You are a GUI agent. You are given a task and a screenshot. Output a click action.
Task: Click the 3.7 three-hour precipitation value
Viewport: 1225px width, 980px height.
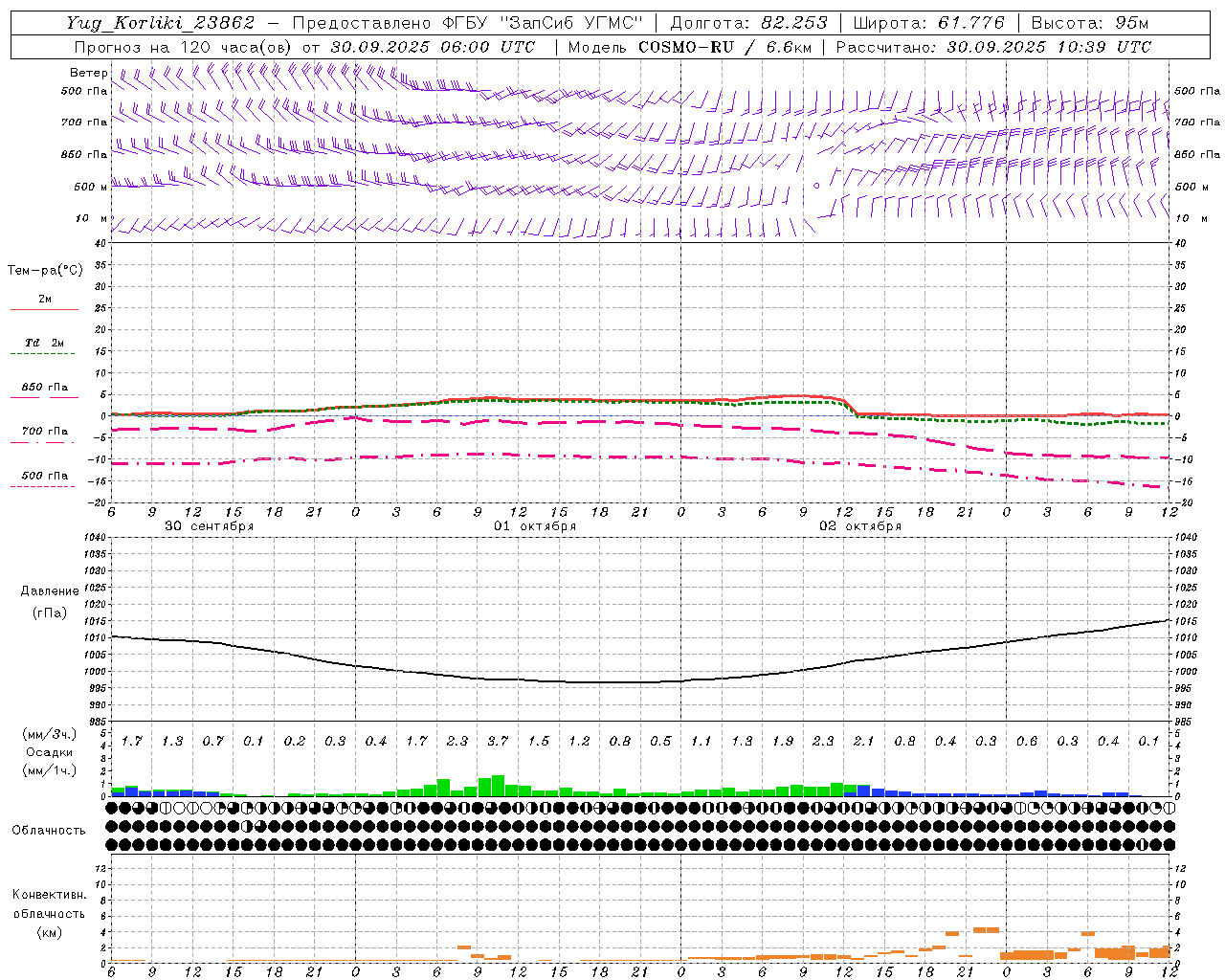click(x=498, y=742)
